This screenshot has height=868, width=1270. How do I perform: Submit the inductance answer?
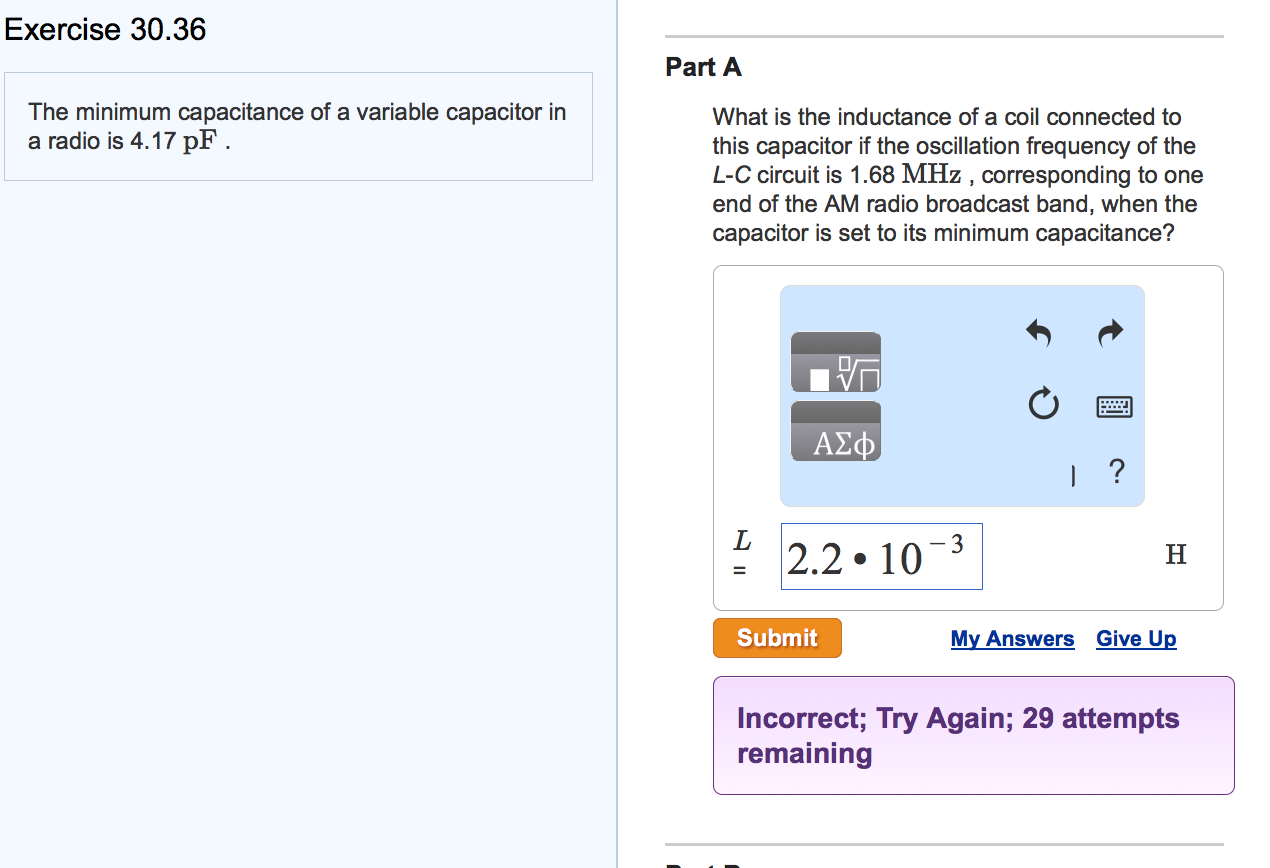coord(777,637)
